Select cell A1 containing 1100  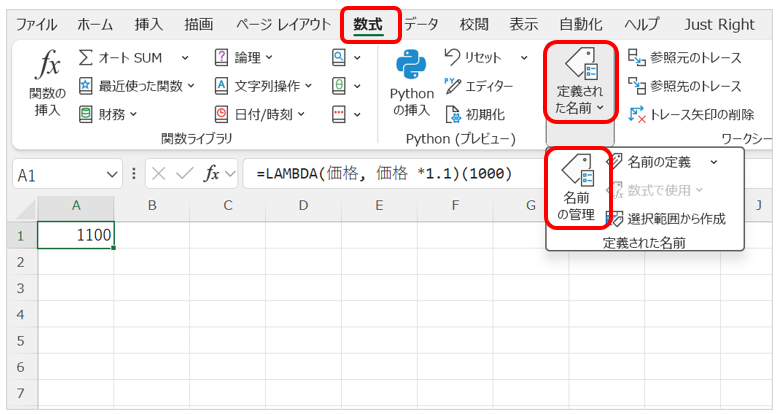75,234
